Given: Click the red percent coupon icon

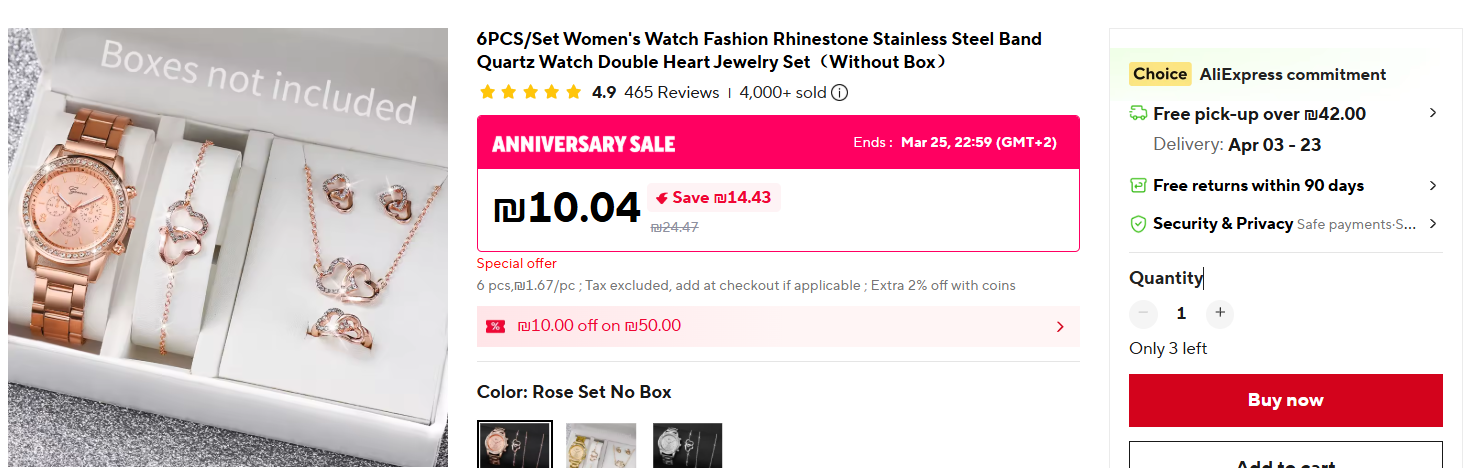Looking at the screenshot, I should pos(495,326).
